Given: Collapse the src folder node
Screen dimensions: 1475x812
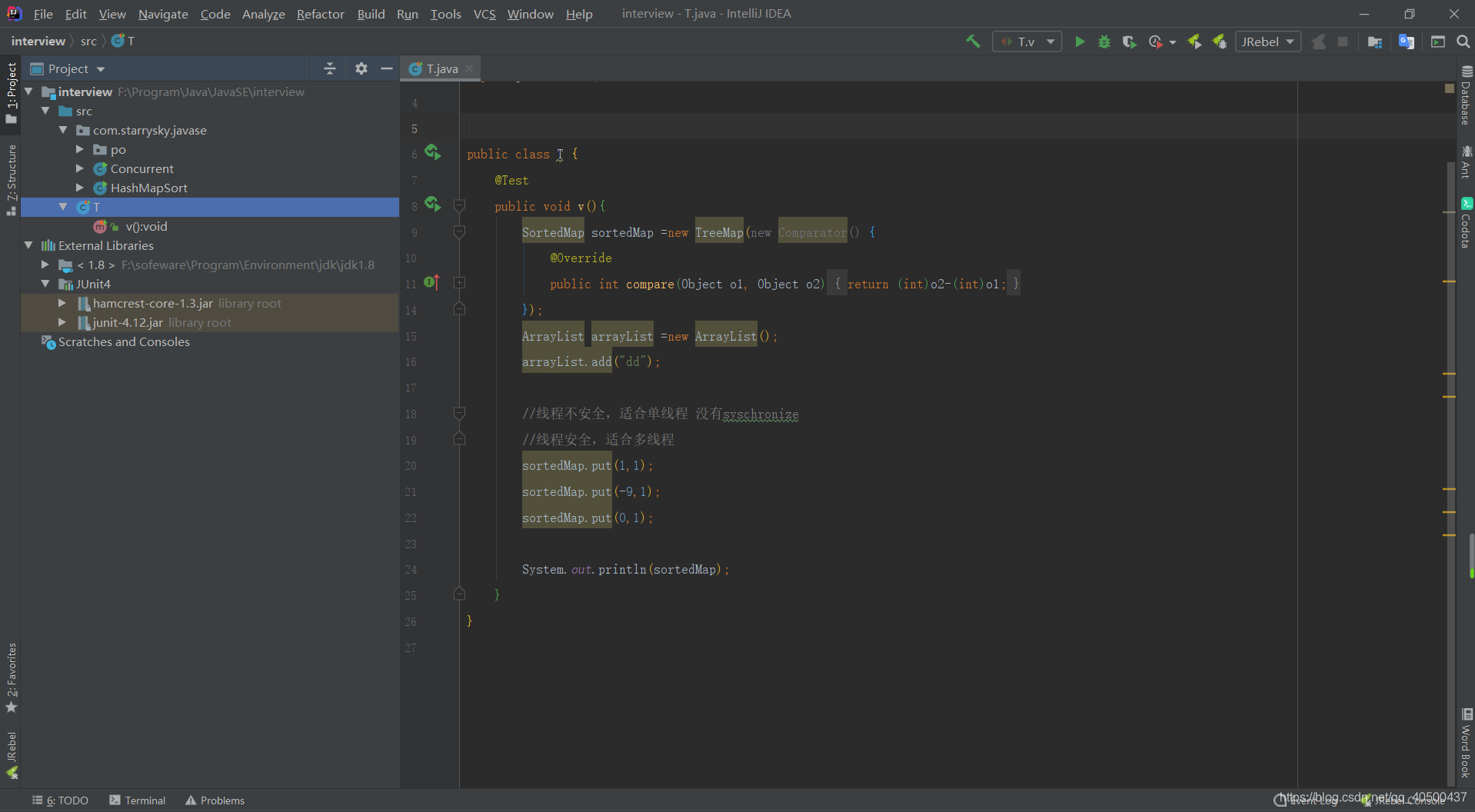Looking at the screenshot, I should (x=45, y=111).
